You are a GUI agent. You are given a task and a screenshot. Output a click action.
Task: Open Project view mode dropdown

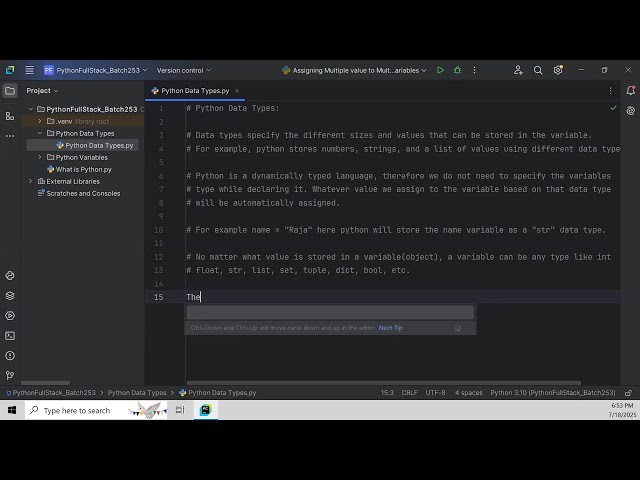click(42, 91)
